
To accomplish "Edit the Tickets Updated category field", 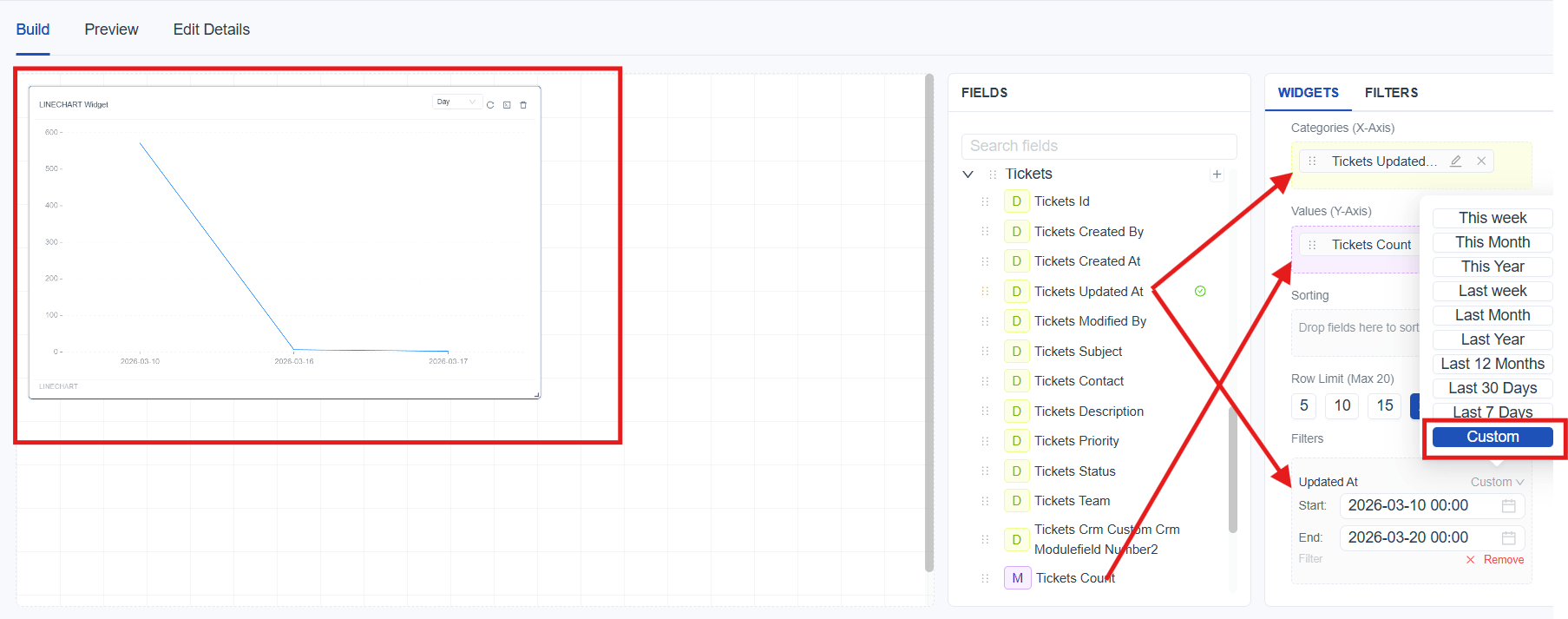I will (1455, 161).
